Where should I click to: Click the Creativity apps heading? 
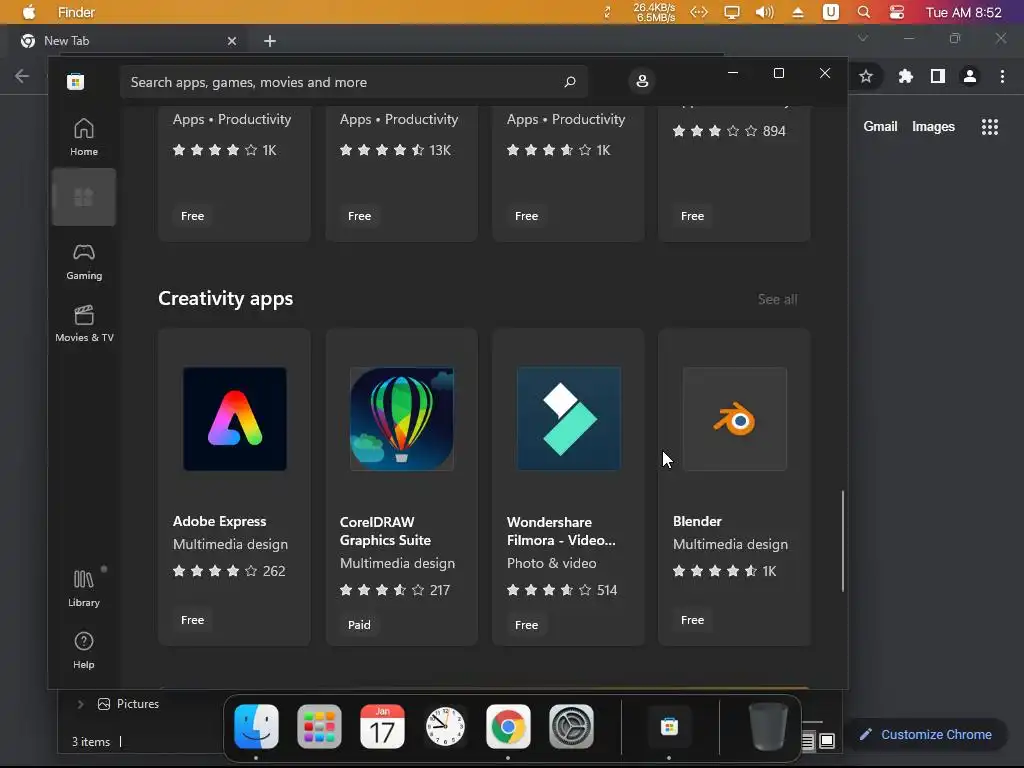[225, 298]
